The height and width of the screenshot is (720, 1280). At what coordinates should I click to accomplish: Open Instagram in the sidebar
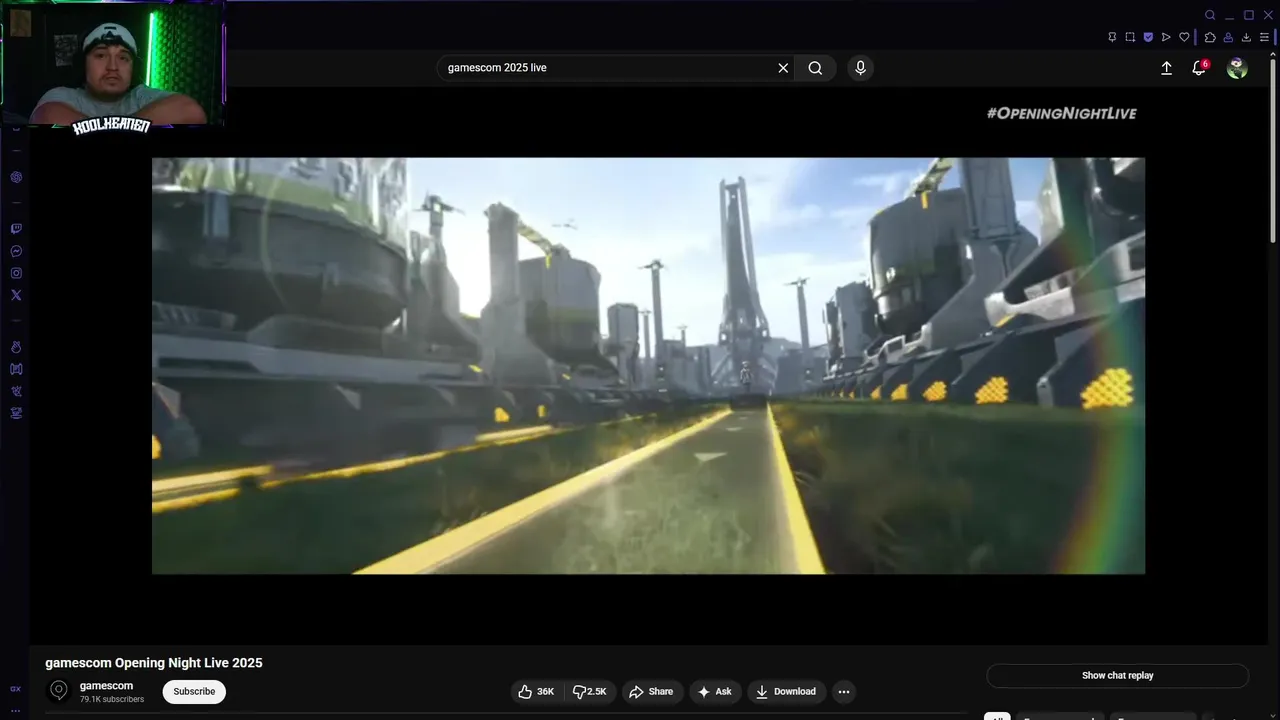coord(16,273)
